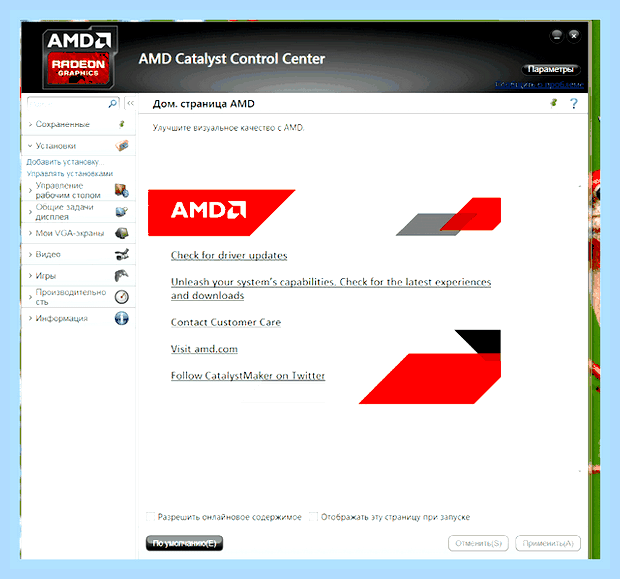Viewport: 620px width, 579px height.
Task: Click the По умолчанию(E) button
Action: coord(184,543)
